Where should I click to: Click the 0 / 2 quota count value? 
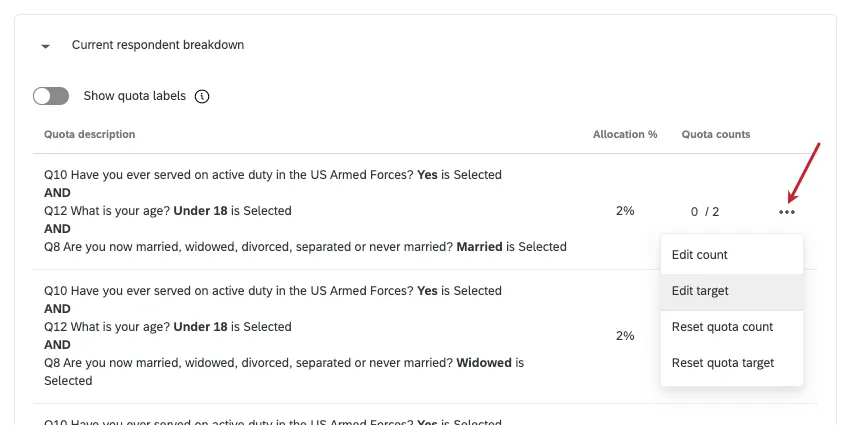click(x=705, y=212)
